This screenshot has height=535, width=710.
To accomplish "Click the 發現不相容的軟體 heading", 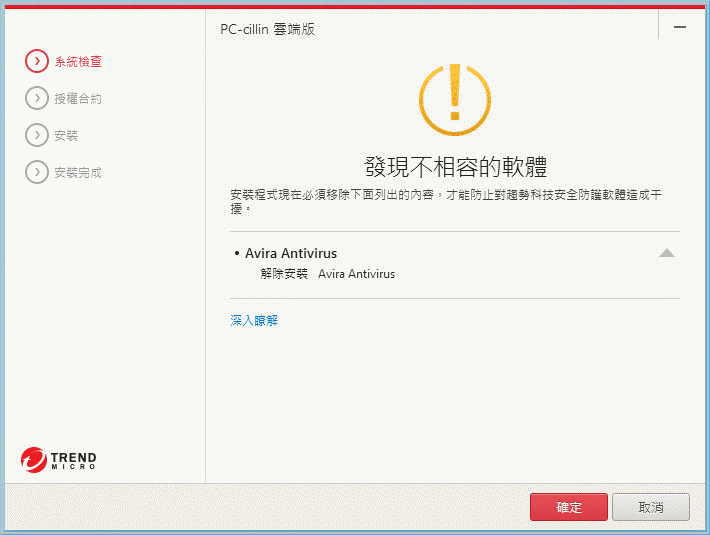I will (x=455, y=166).
